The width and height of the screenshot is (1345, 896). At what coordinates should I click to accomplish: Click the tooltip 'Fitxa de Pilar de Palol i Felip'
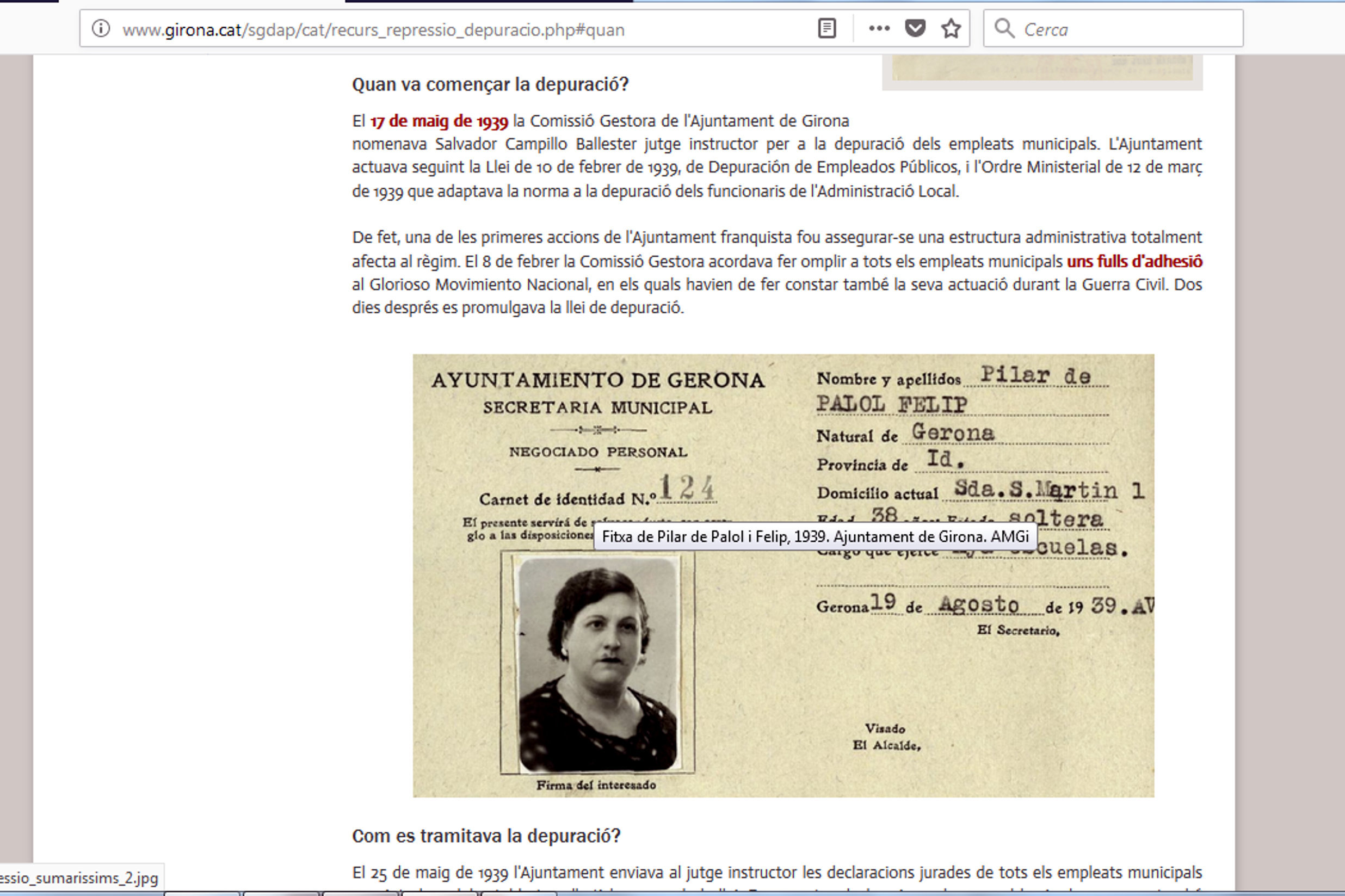tap(815, 536)
